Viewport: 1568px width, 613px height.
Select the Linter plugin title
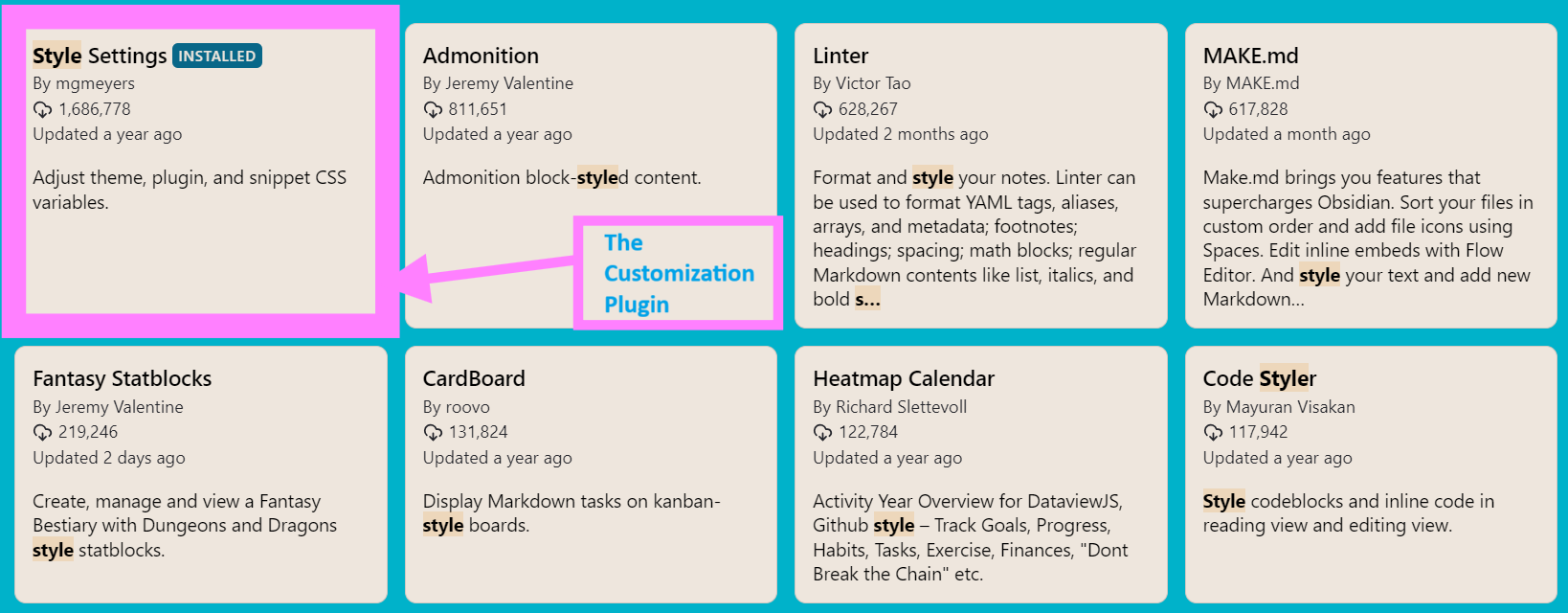coord(840,56)
